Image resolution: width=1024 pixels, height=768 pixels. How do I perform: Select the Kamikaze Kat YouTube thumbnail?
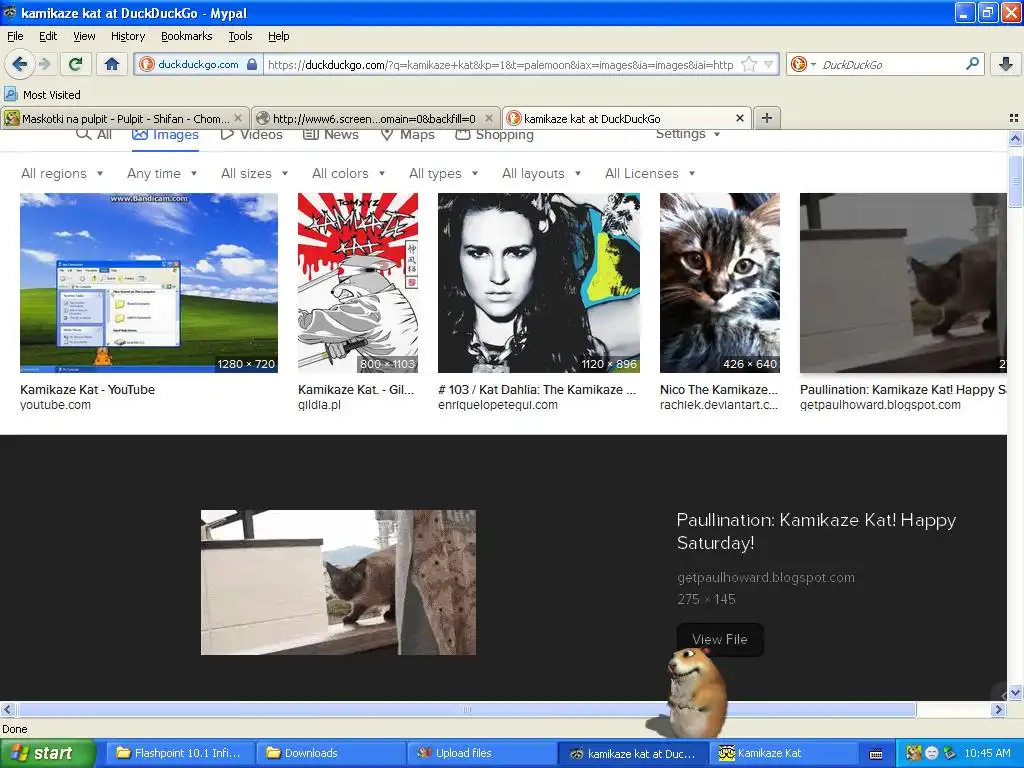click(149, 283)
